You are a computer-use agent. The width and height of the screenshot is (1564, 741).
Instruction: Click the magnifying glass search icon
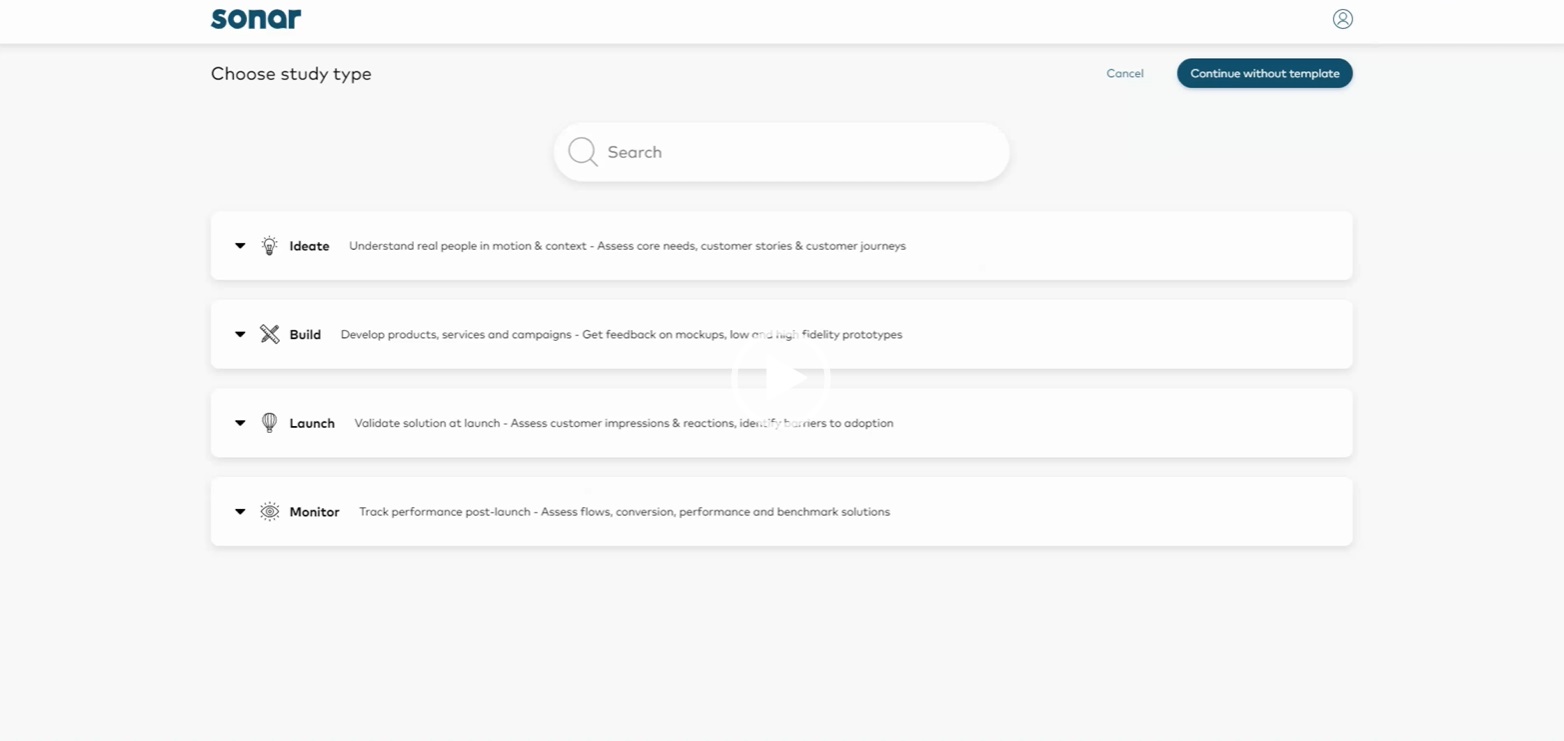(x=583, y=152)
